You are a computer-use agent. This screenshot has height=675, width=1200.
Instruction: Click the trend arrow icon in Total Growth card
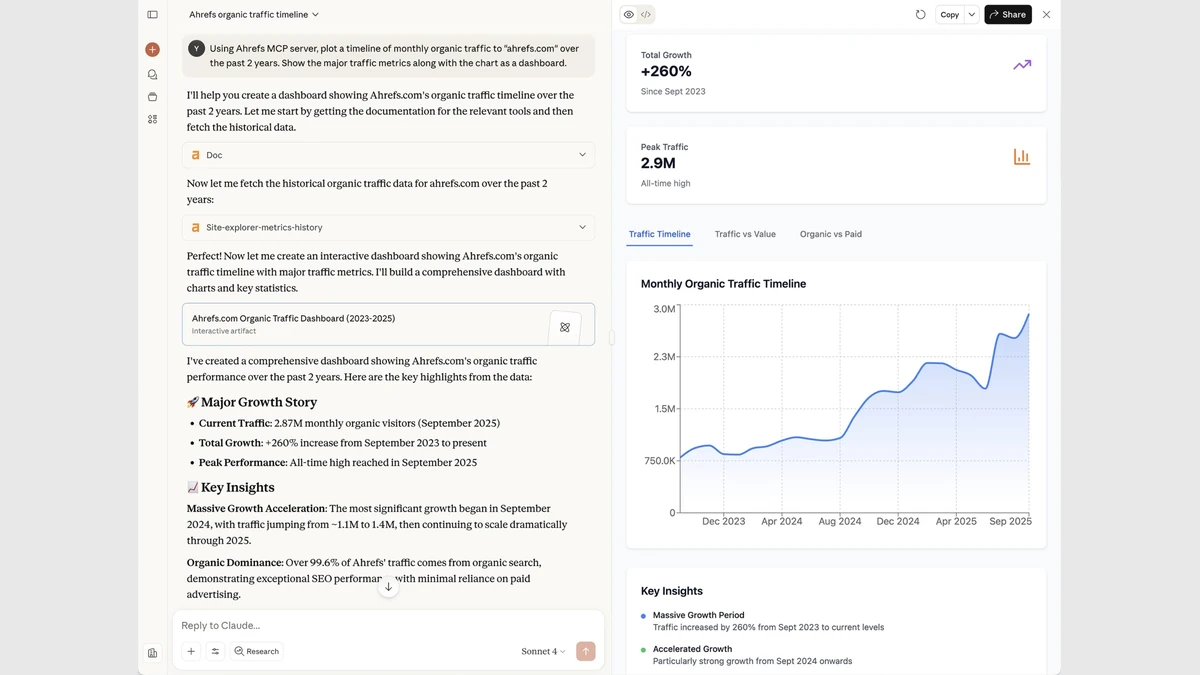click(1022, 65)
